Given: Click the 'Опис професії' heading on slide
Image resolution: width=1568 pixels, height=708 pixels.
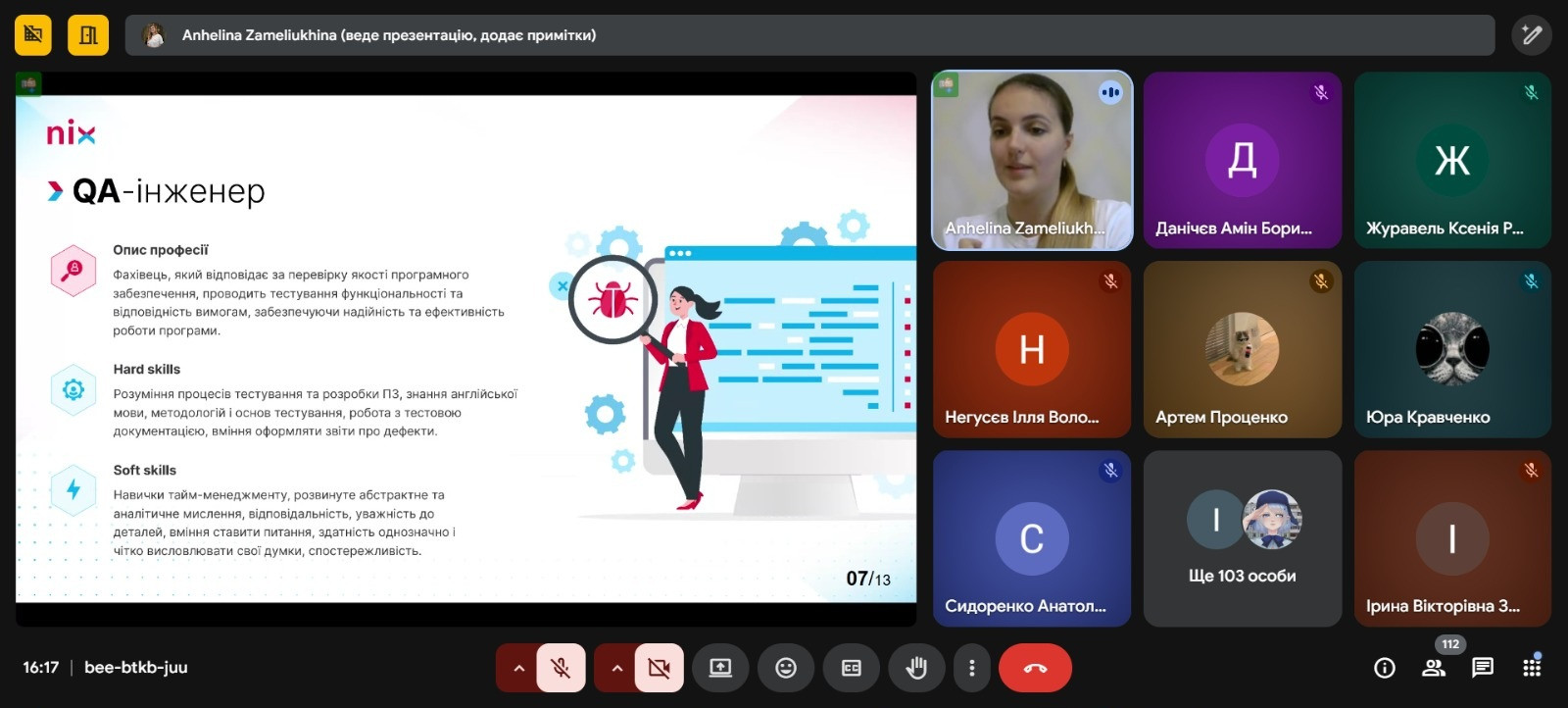Looking at the screenshot, I should tap(161, 250).
